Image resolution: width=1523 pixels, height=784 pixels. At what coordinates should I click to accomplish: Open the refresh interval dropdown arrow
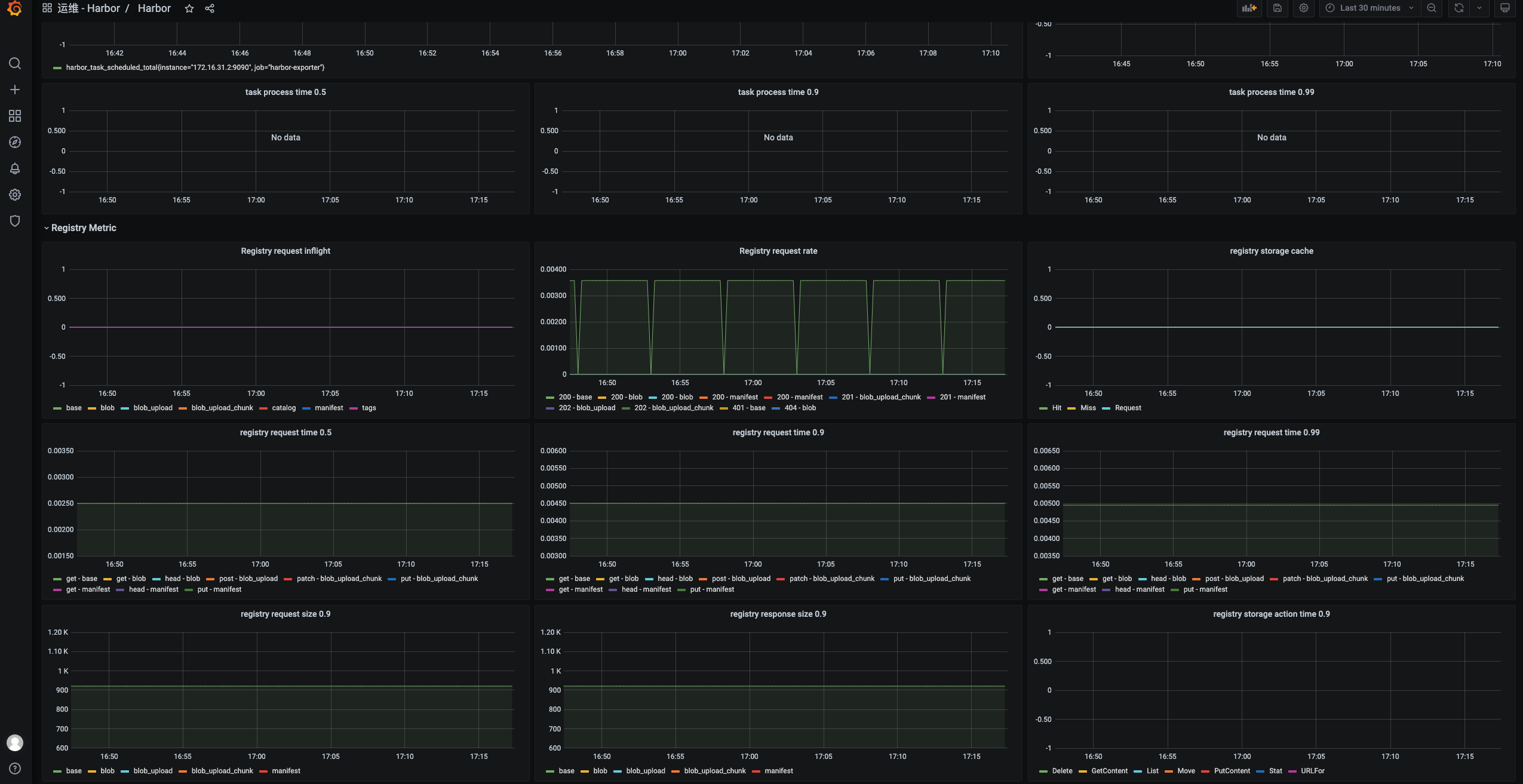1479,8
